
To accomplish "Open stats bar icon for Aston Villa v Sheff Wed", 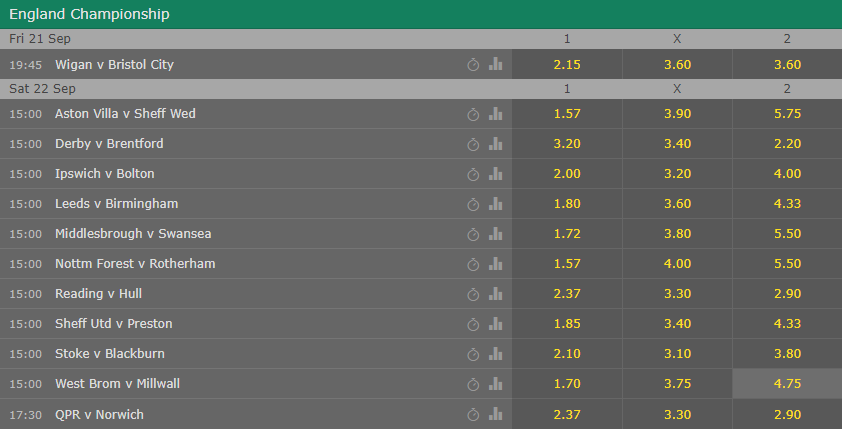I will 496,114.
